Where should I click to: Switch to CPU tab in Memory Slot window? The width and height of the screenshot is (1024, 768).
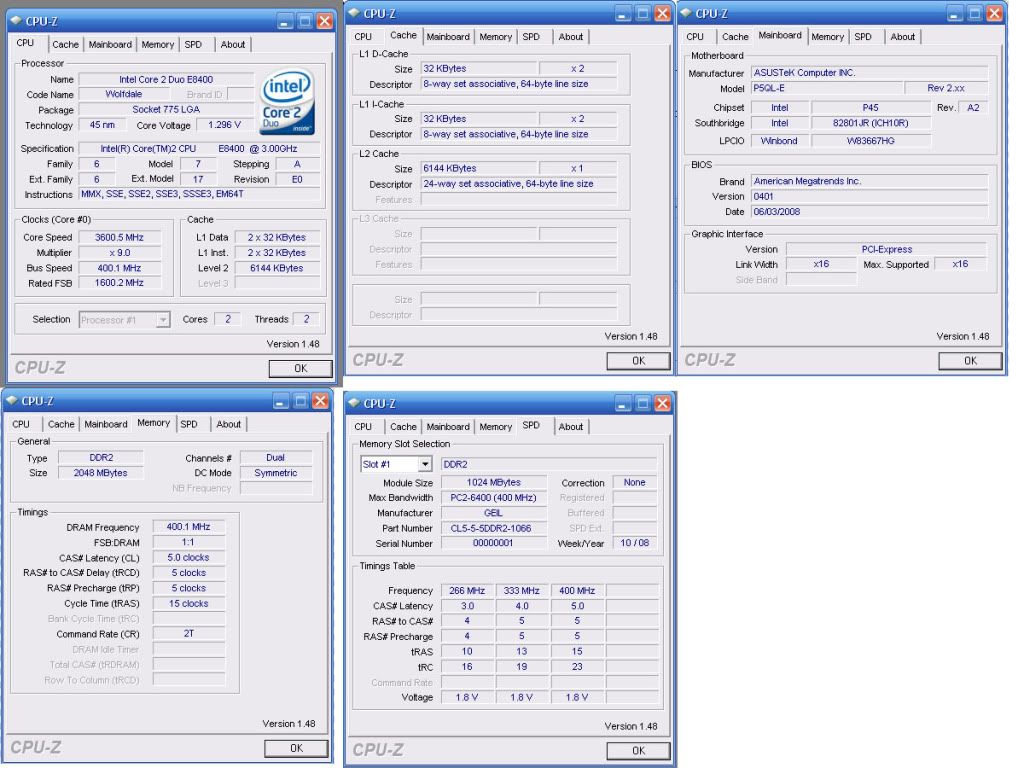pyautogui.click(x=363, y=427)
